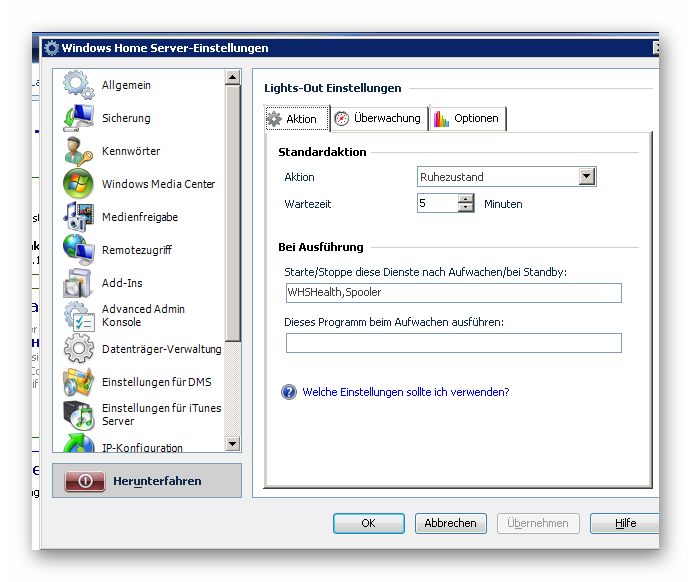Select the Sicherung backup monitor icon
This screenshot has height=582, width=691.
pyautogui.click(x=78, y=118)
